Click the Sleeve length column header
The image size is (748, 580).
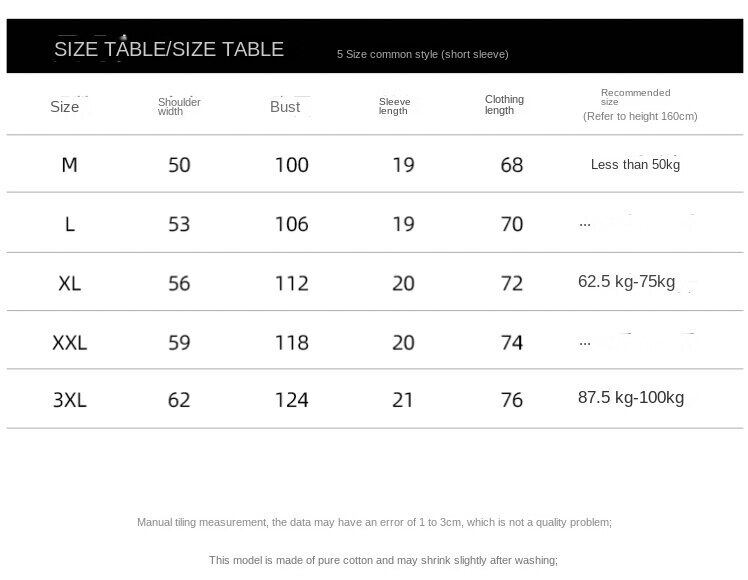coord(394,106)
